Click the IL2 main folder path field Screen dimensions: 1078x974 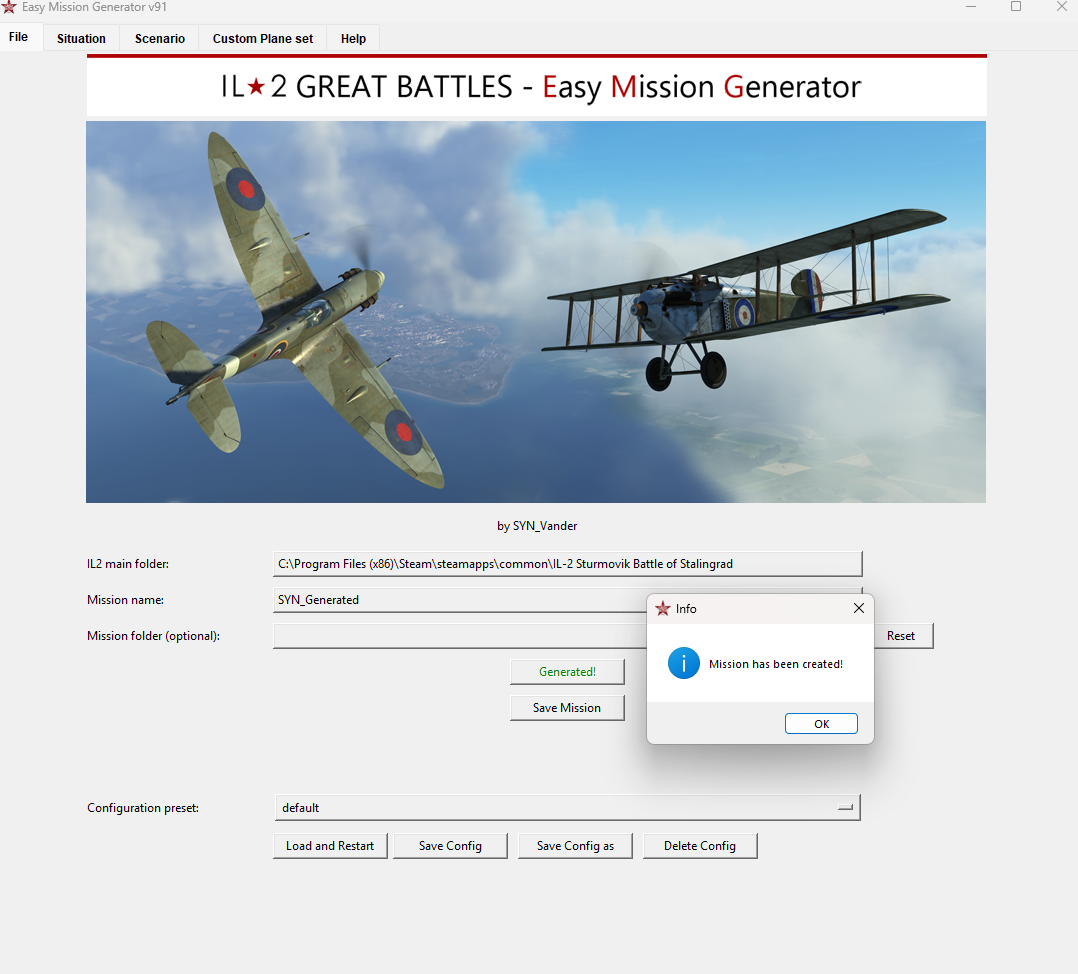coord(567,564)
